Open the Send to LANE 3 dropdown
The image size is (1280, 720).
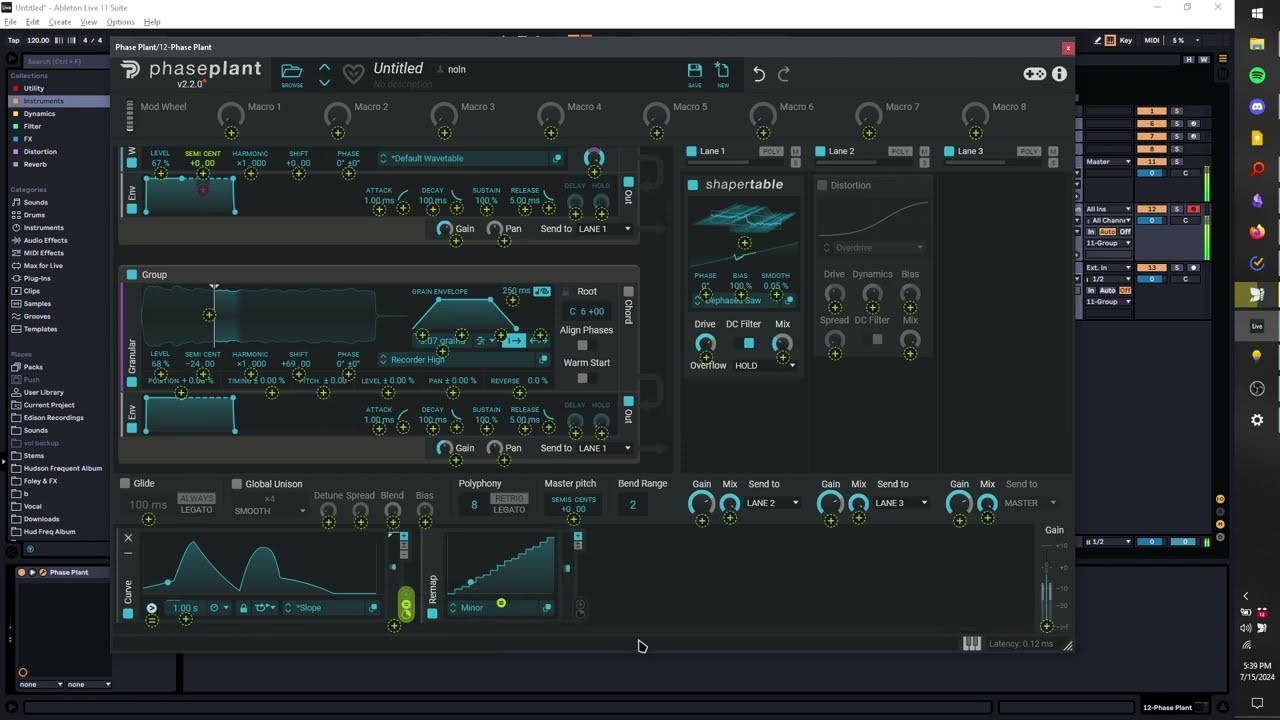point(902,503)
